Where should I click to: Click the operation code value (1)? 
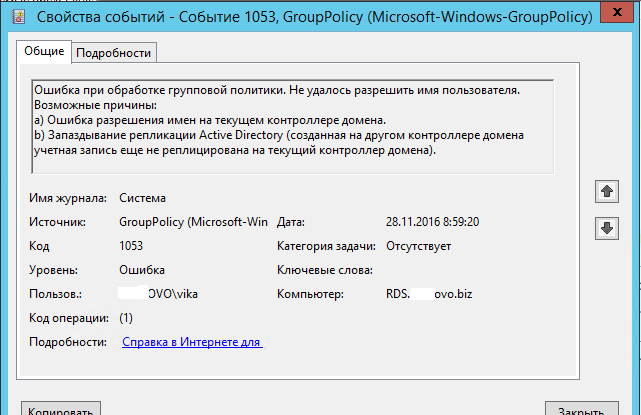(x=126, y=318)
